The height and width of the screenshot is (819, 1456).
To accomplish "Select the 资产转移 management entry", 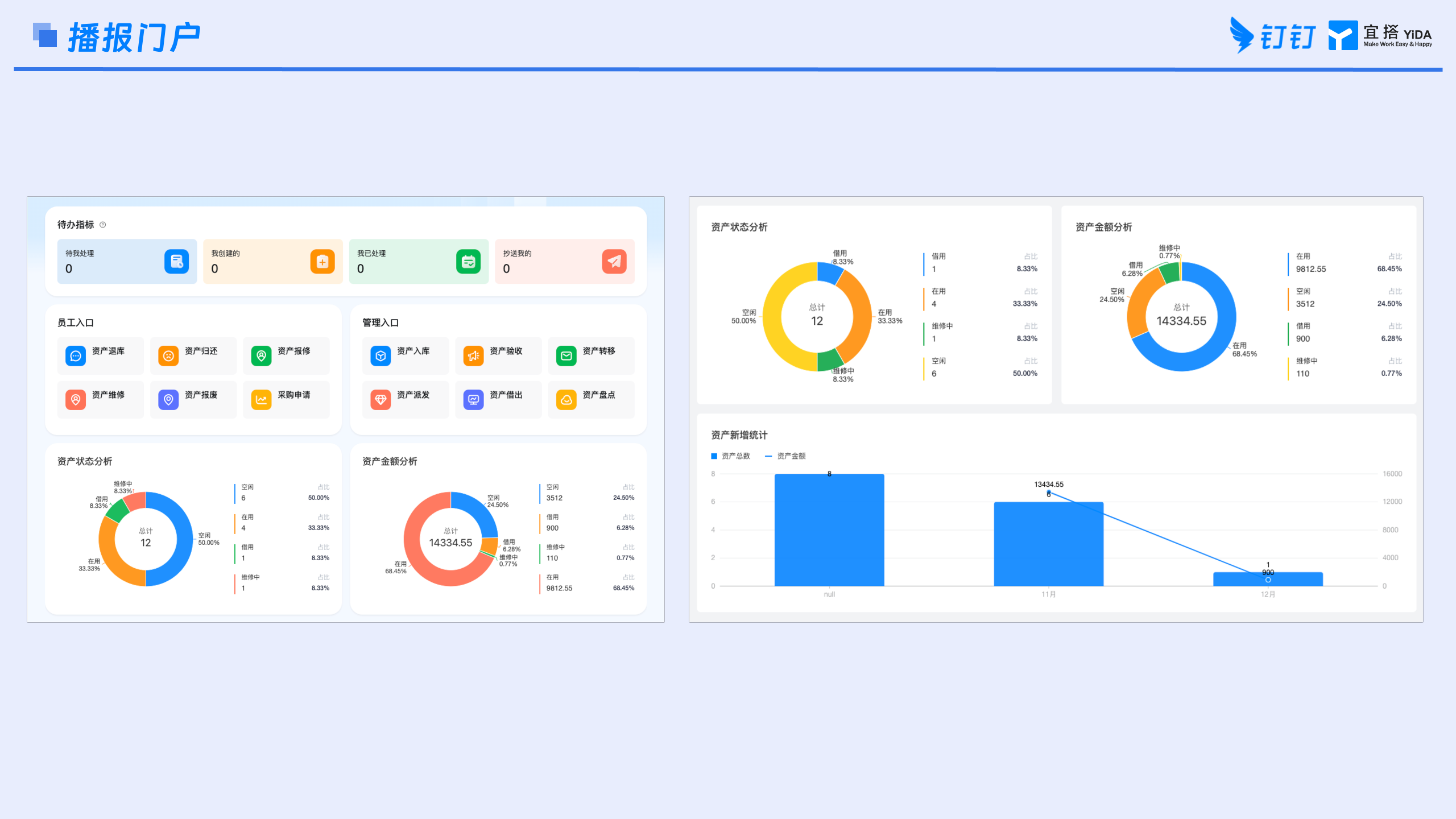I will (x=591, y=356).
